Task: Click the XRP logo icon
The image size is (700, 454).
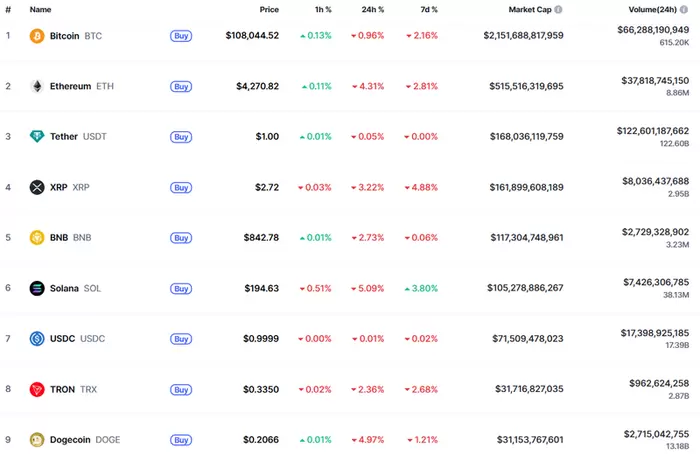Action: coord(37,187)
